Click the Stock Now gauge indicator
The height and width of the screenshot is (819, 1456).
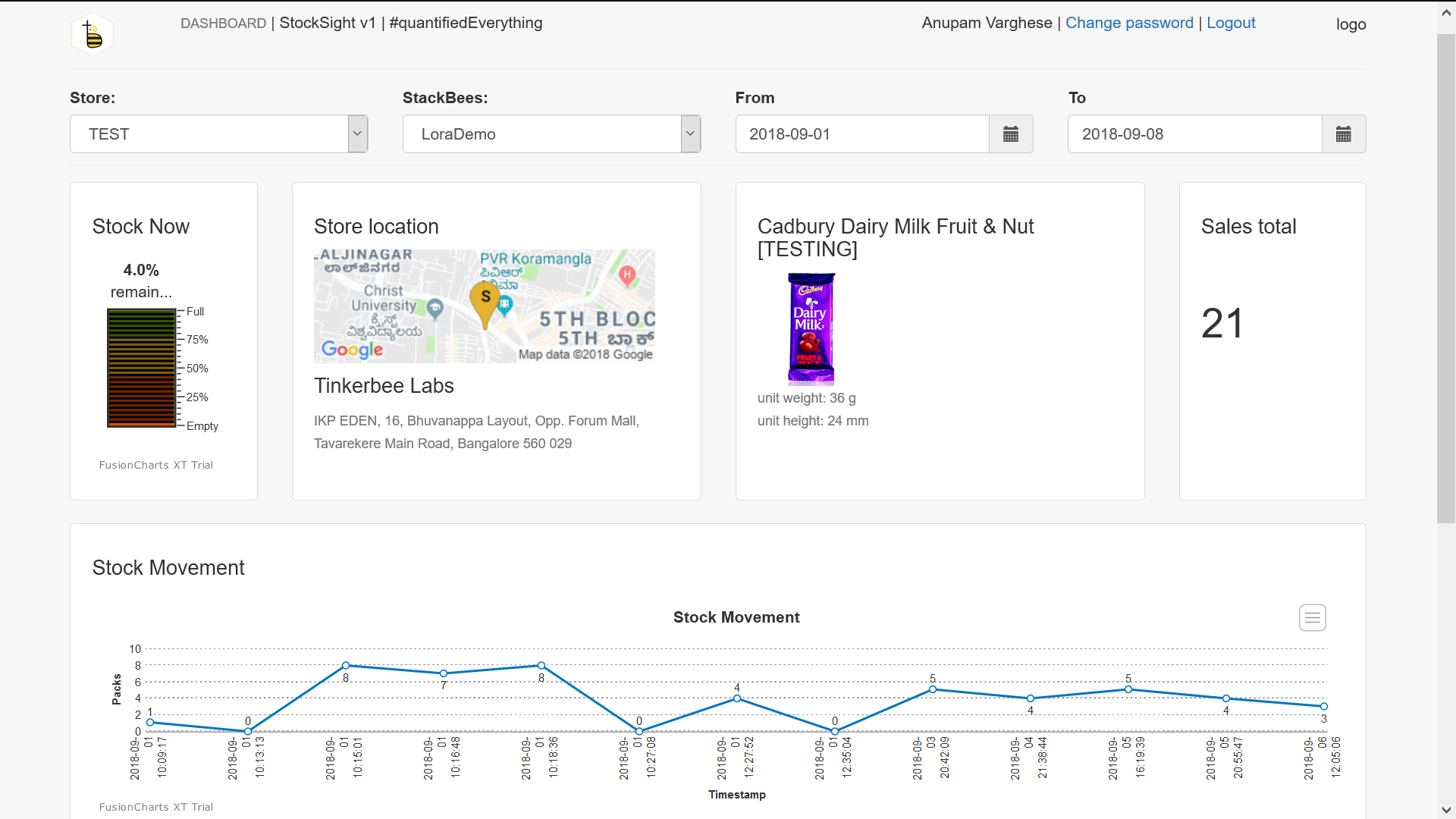(141, 369)
